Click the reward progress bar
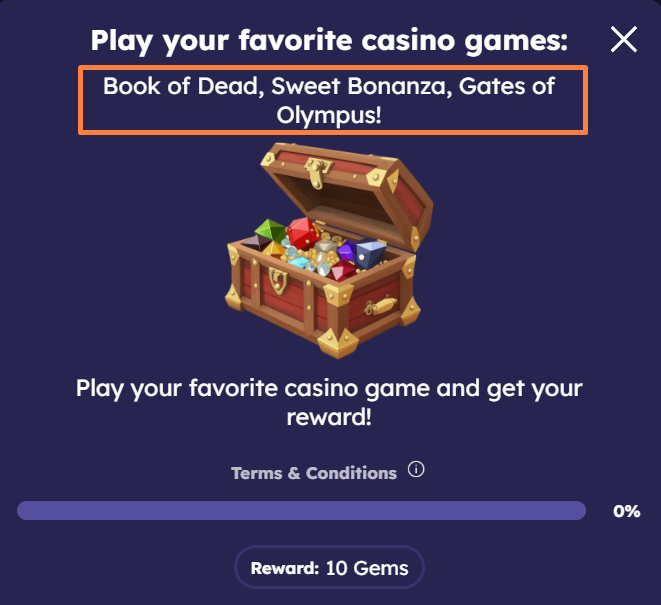 [x=301, y=511]
